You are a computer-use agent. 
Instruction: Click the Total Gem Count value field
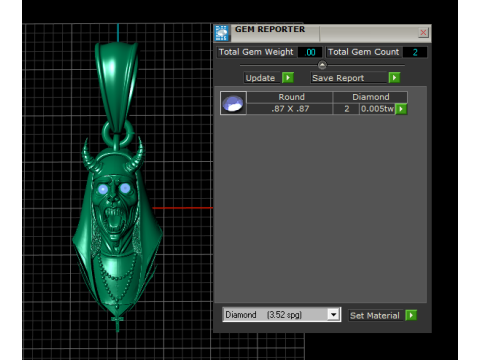pos(415,52)
